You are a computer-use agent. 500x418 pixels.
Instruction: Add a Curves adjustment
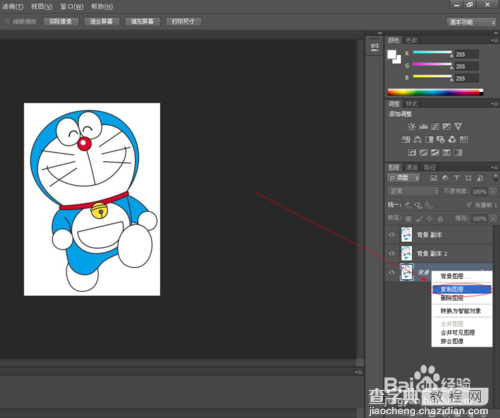click(x=435, y=126)
